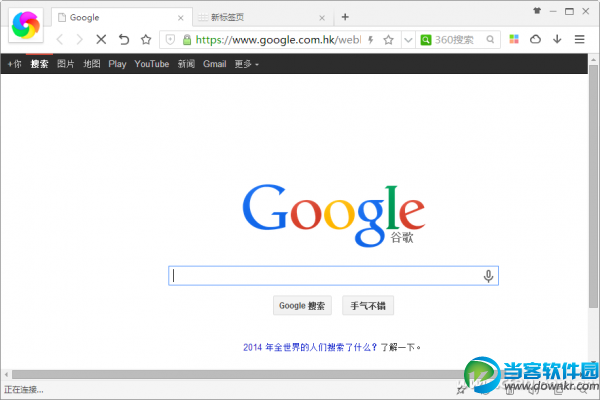Screen dimensions: 600x400
Task: Go forward with the forward arrow
Action: click(79, 39)
